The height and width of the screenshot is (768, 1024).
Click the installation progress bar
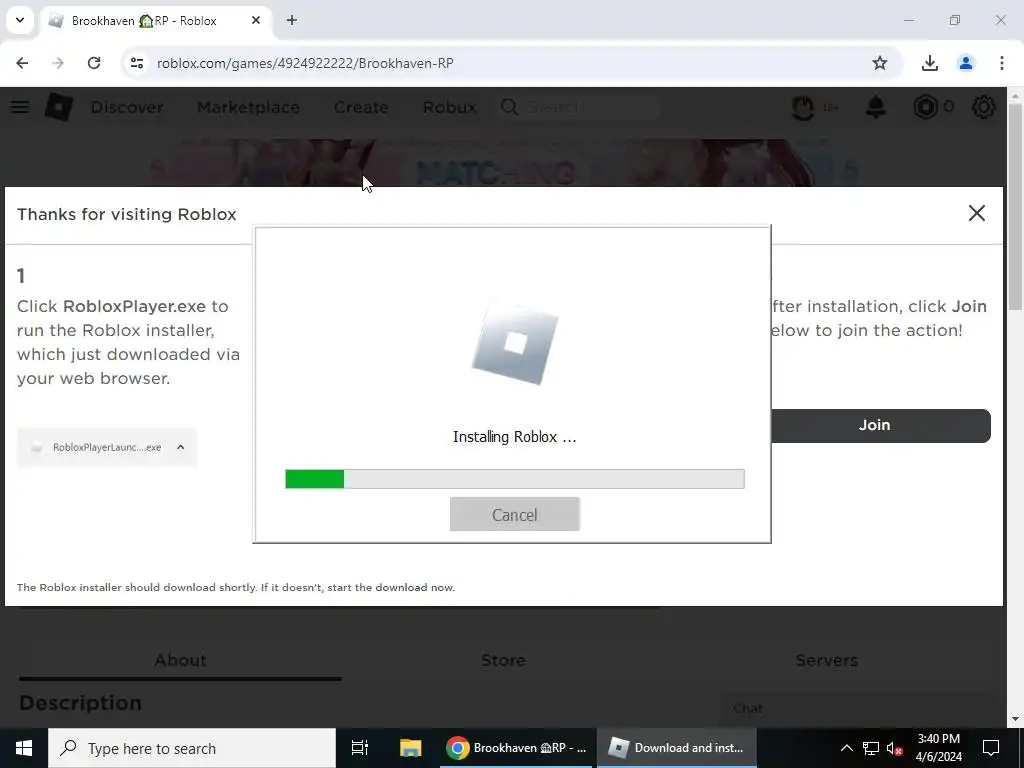coord(515,479)
